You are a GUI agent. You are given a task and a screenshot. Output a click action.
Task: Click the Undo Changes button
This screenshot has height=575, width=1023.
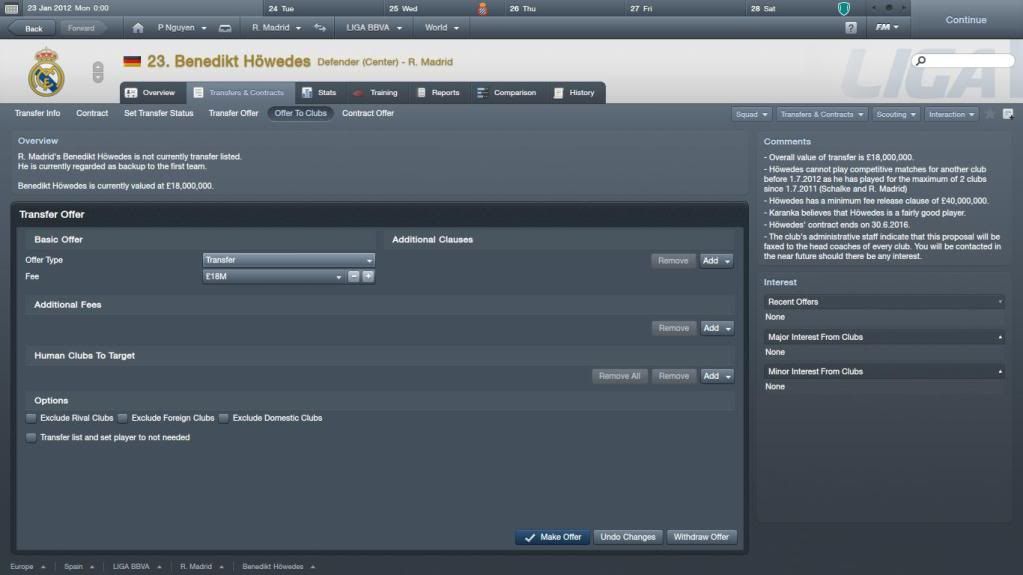tap(628, 538)
